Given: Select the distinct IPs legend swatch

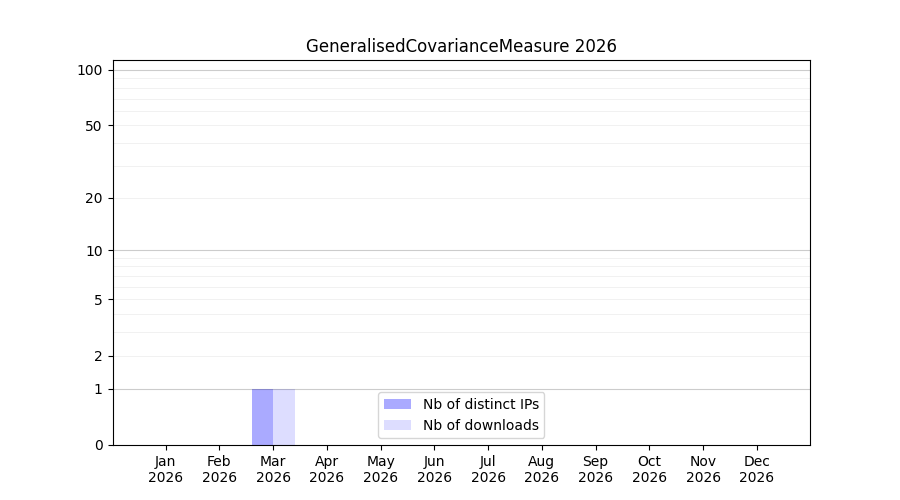Looking at the screenshot, I should [x=397, y=404].
